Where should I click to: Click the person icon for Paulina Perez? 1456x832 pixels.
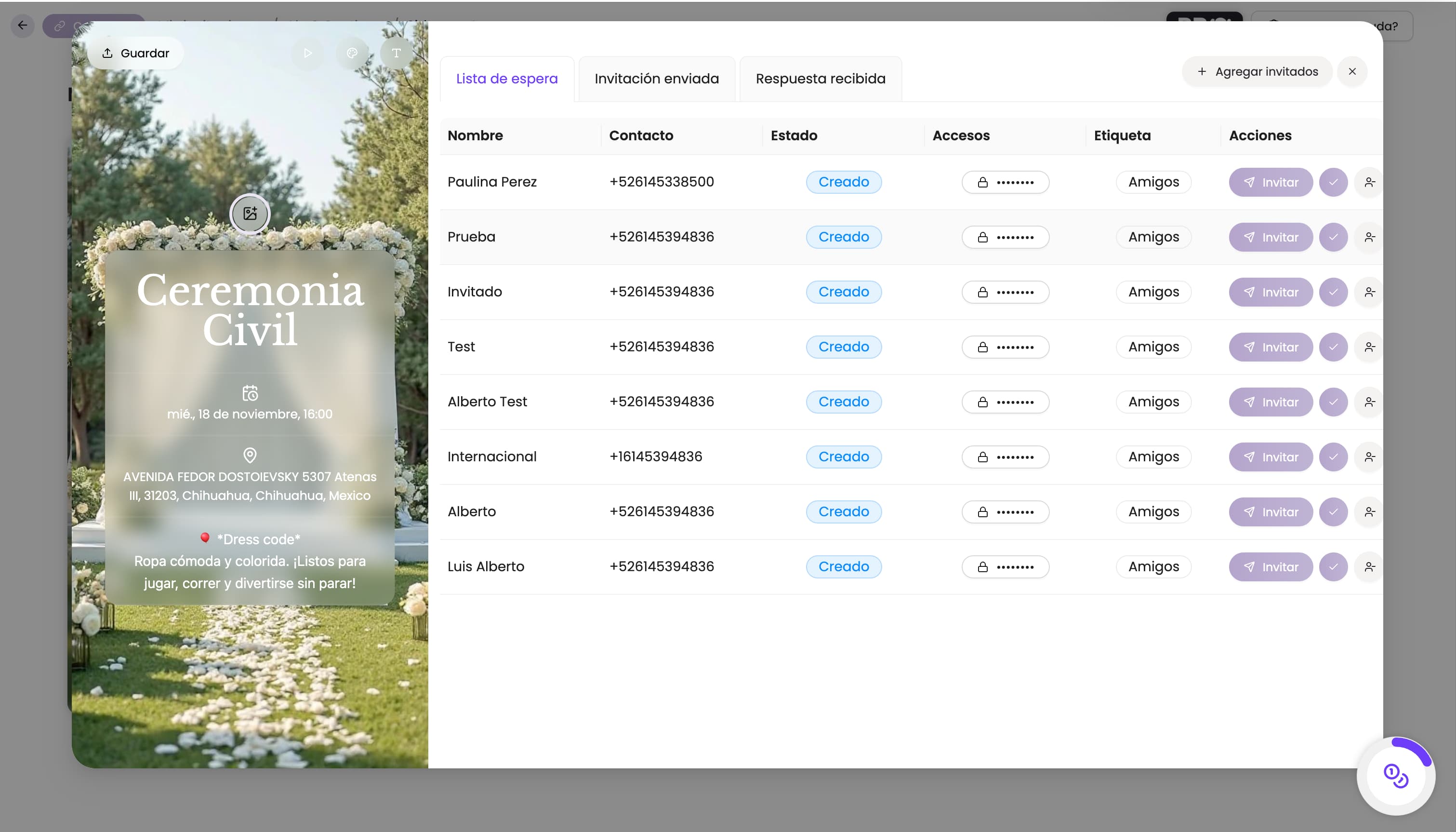click(1369, 182)
